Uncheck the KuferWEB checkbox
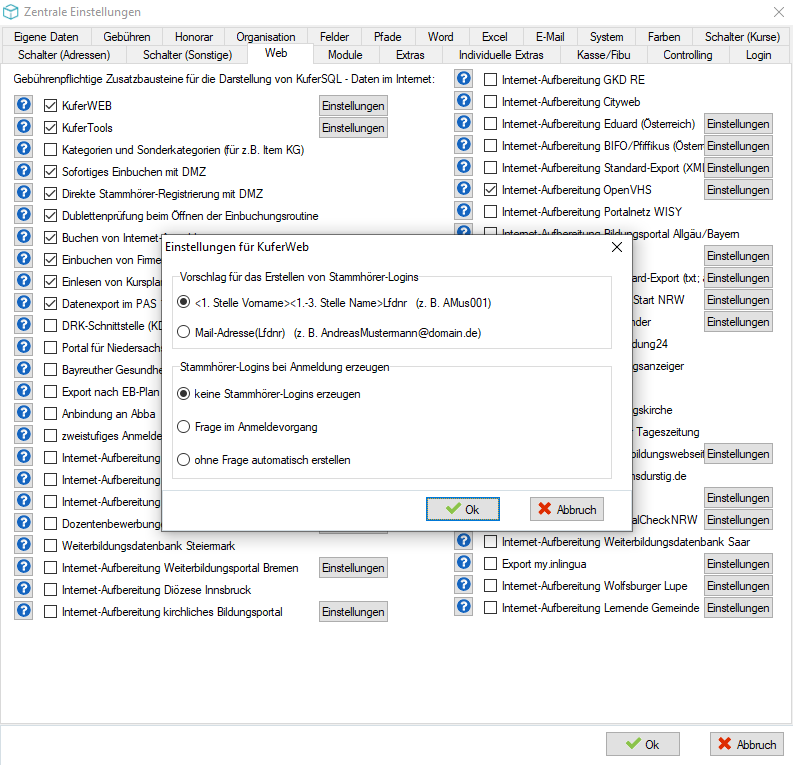793x765 pixels. pyautogui.click(x=50, y=106)
